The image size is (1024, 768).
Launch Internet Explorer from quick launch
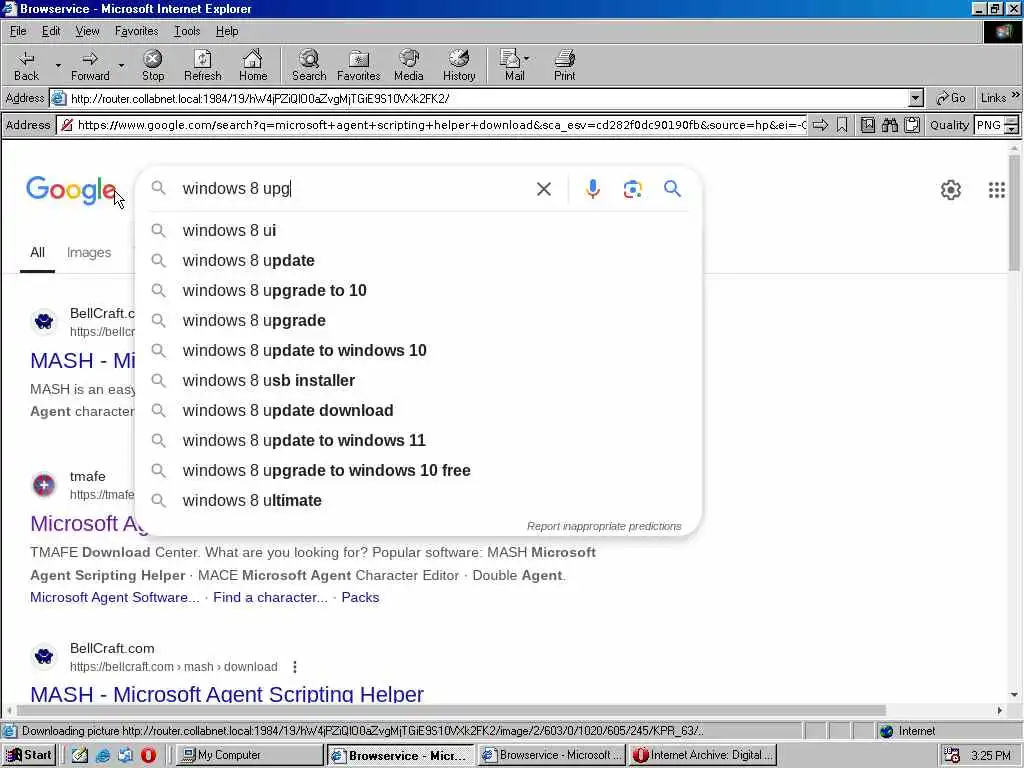103,755
